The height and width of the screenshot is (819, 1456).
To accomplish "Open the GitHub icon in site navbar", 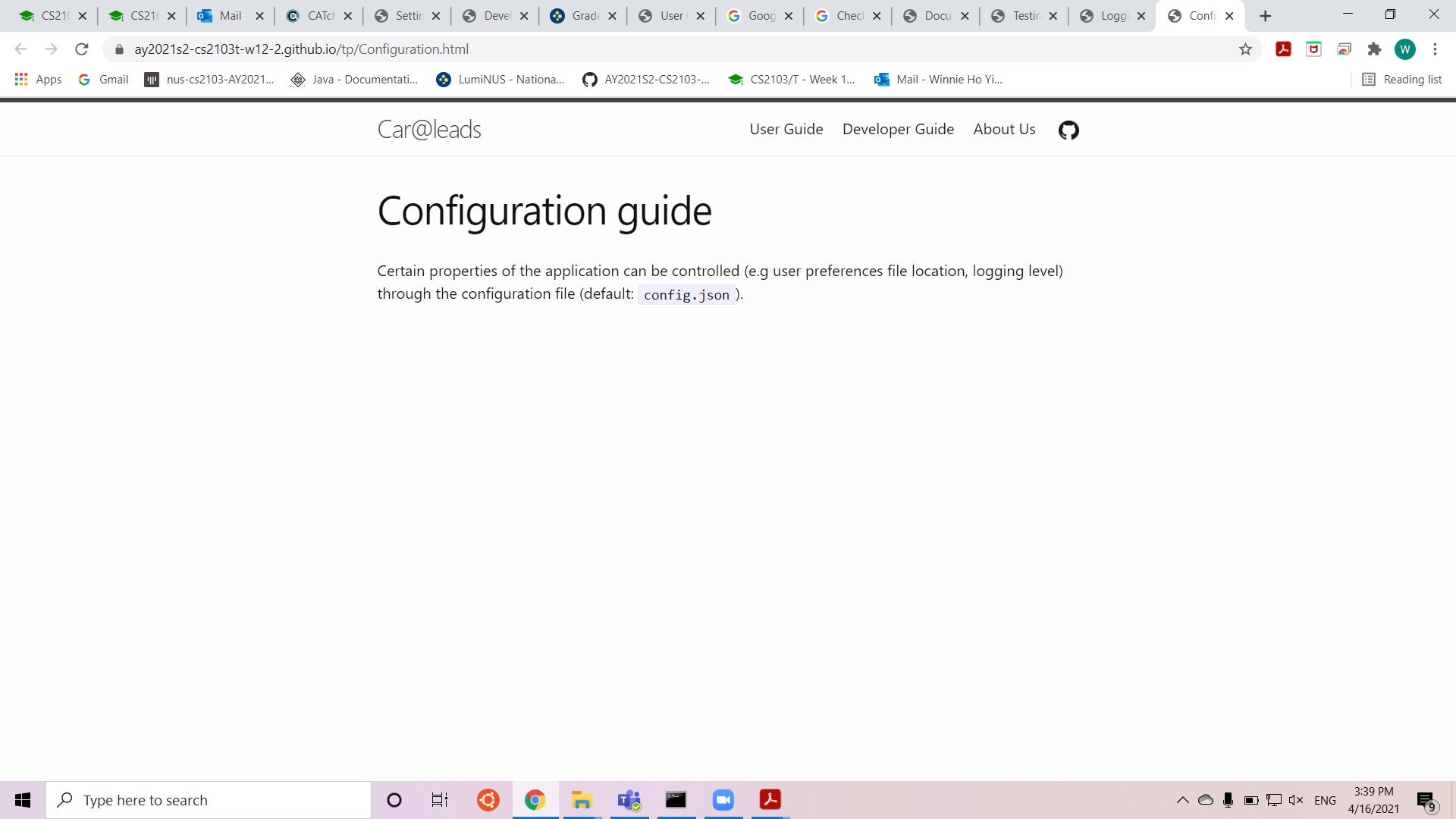I will (x=1068, y=130).
